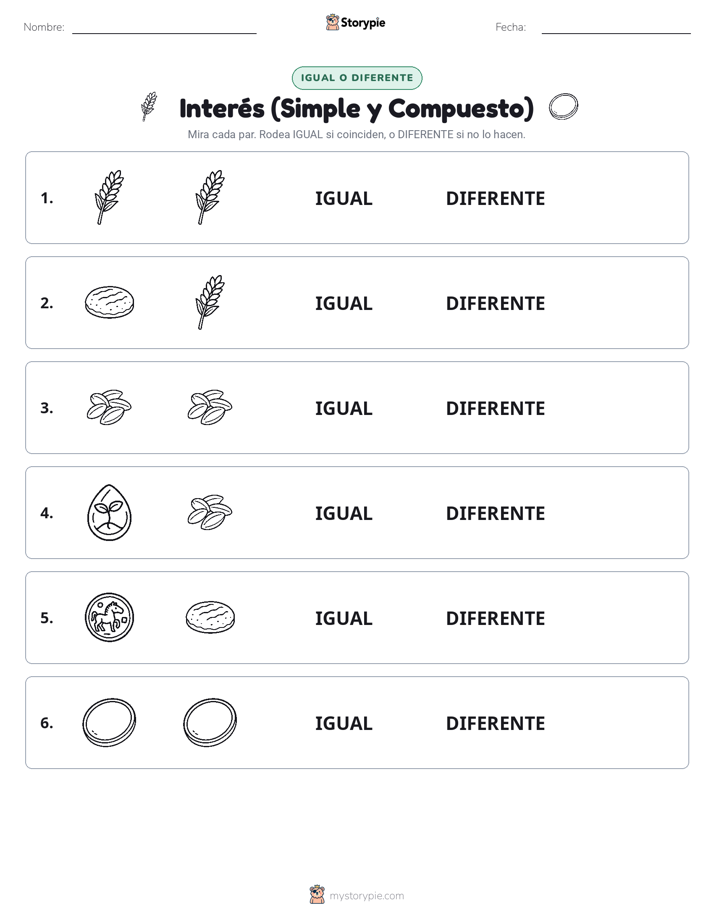Click the Fecha line field

click(616, 27)
